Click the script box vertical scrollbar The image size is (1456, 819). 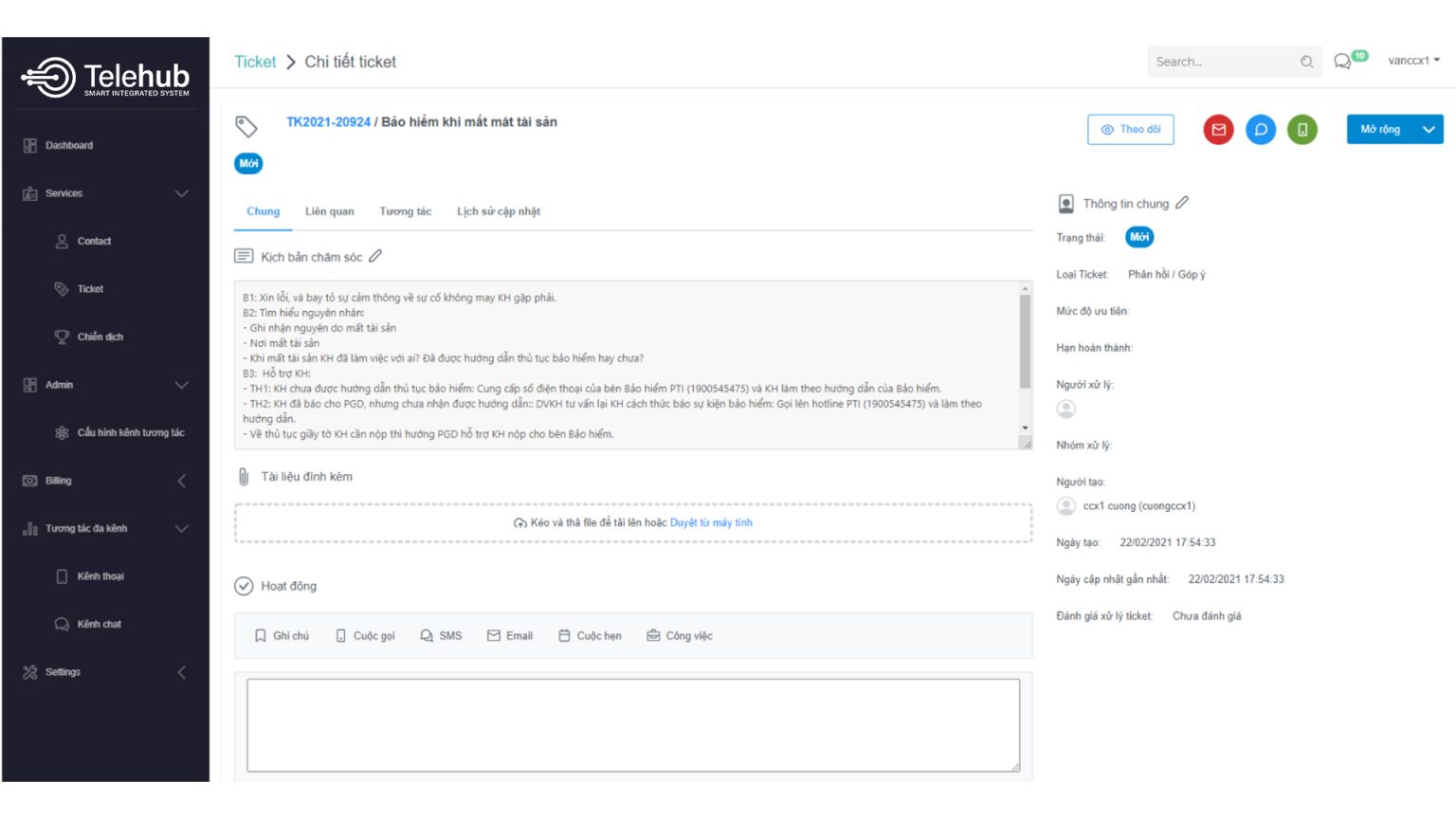point(1025,341)
